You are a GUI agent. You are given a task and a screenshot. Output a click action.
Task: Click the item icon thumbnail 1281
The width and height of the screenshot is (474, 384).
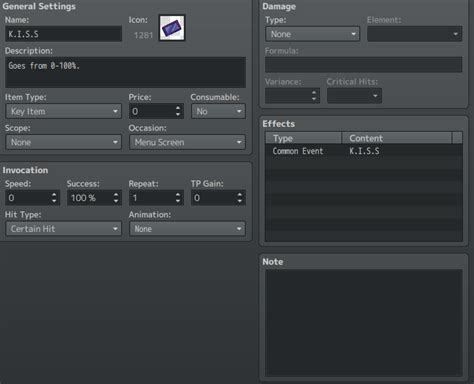pyautogui.click(x=172, y=28)
